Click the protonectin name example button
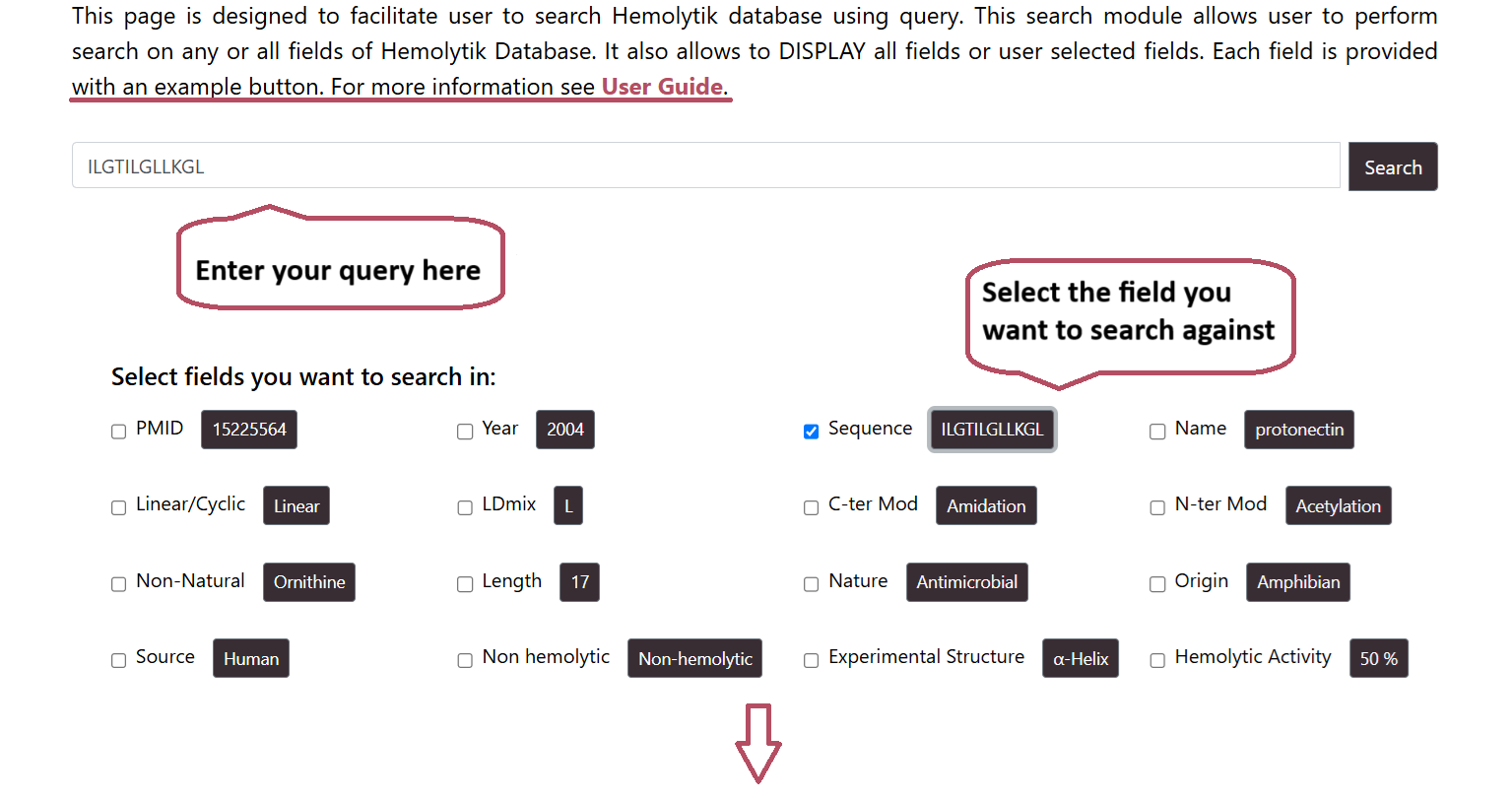Image resolution: width=1512 pixels, height=800 pixels. (x=1298, y=430)
